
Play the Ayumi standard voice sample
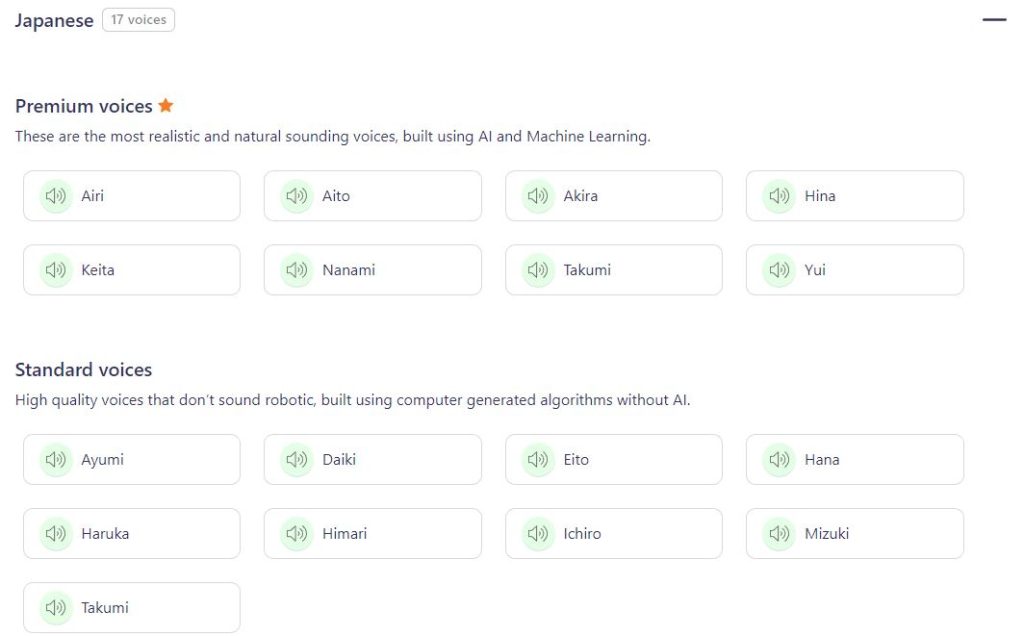pos(56,459)
